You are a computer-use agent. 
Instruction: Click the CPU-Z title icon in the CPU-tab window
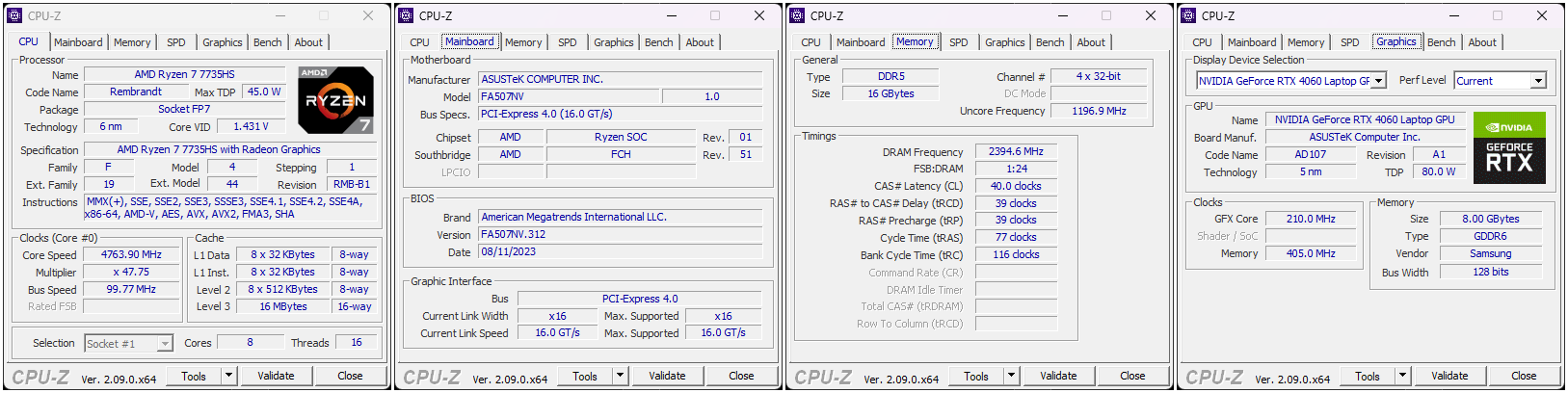tap(15, 15)
